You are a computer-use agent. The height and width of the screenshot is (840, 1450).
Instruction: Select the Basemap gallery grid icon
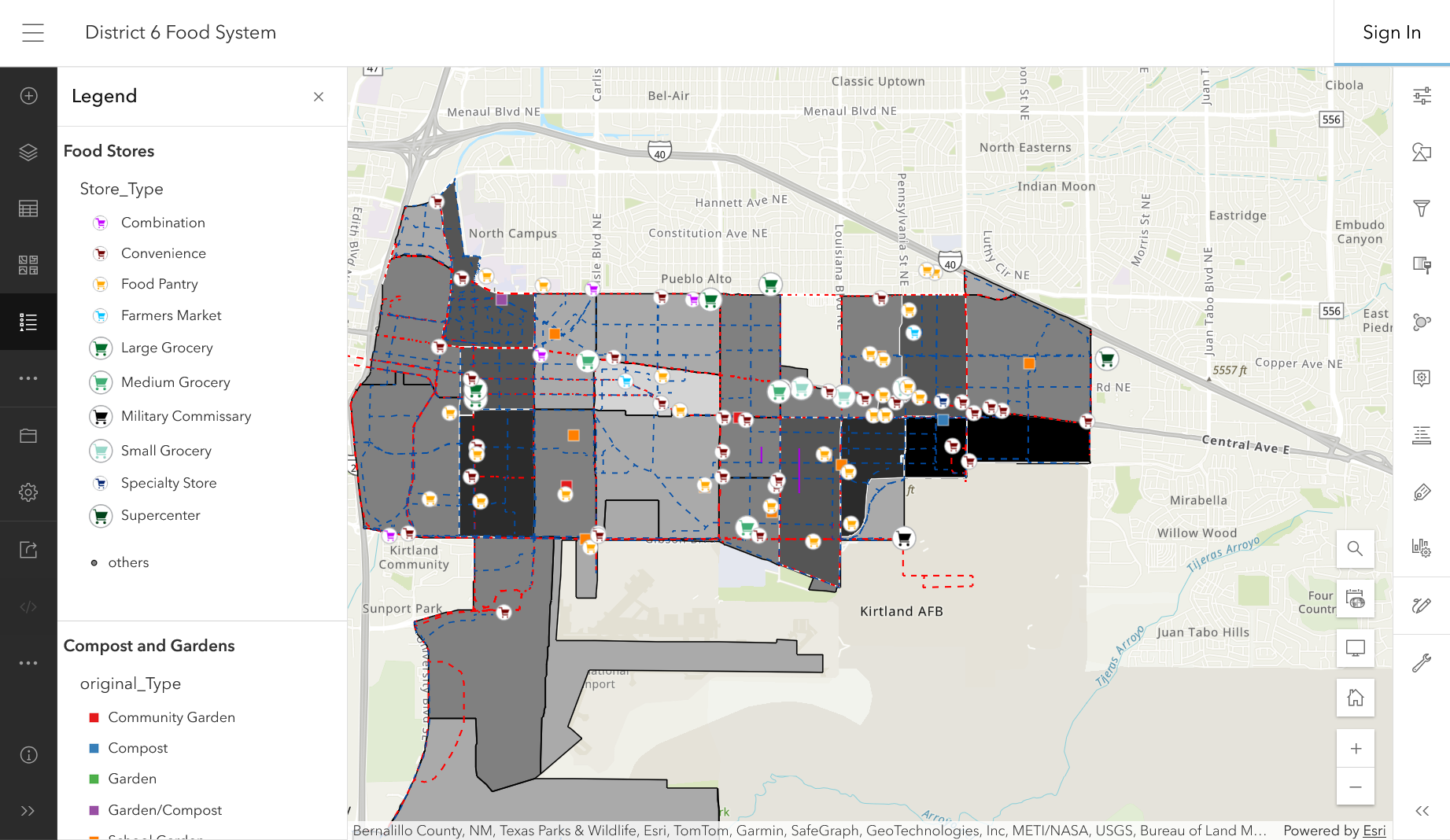(28, 265)
